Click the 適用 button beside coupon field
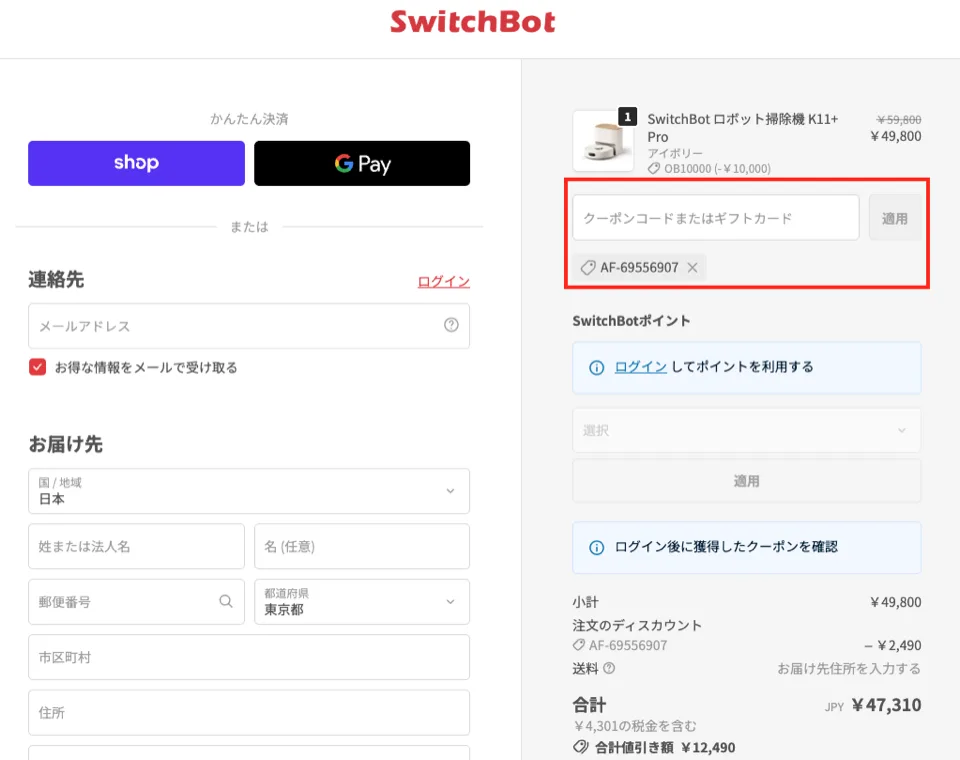This screenshot has width=960, height=760. point(894,218)
